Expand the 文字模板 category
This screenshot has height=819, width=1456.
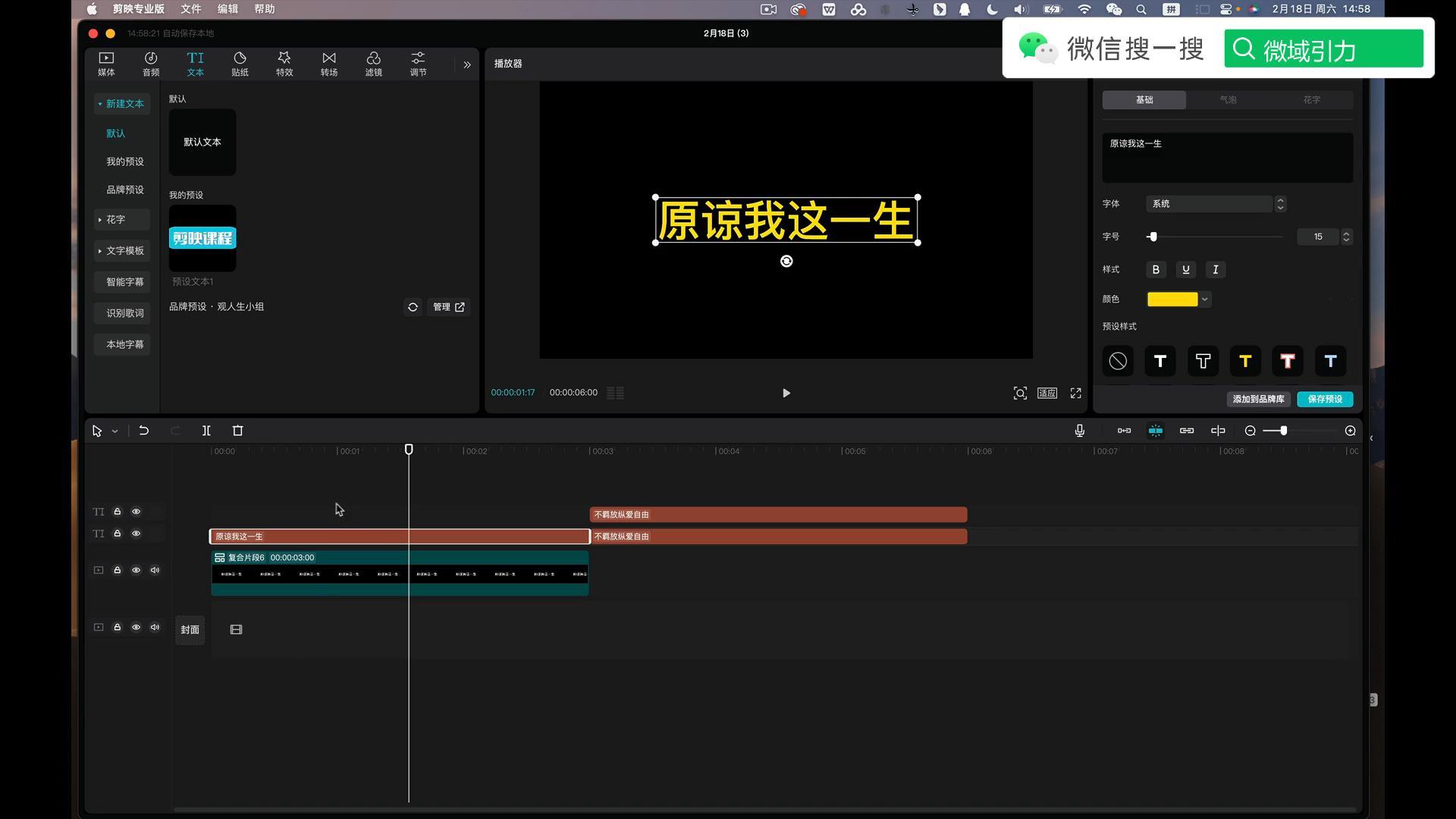[121, 250]
